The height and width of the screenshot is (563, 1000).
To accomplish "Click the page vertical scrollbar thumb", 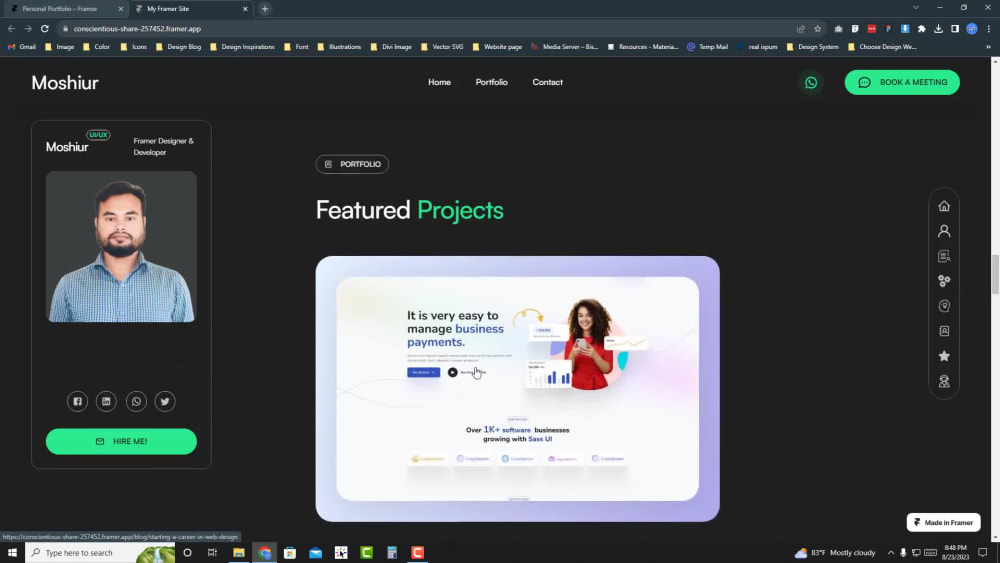I will point(995,274).
